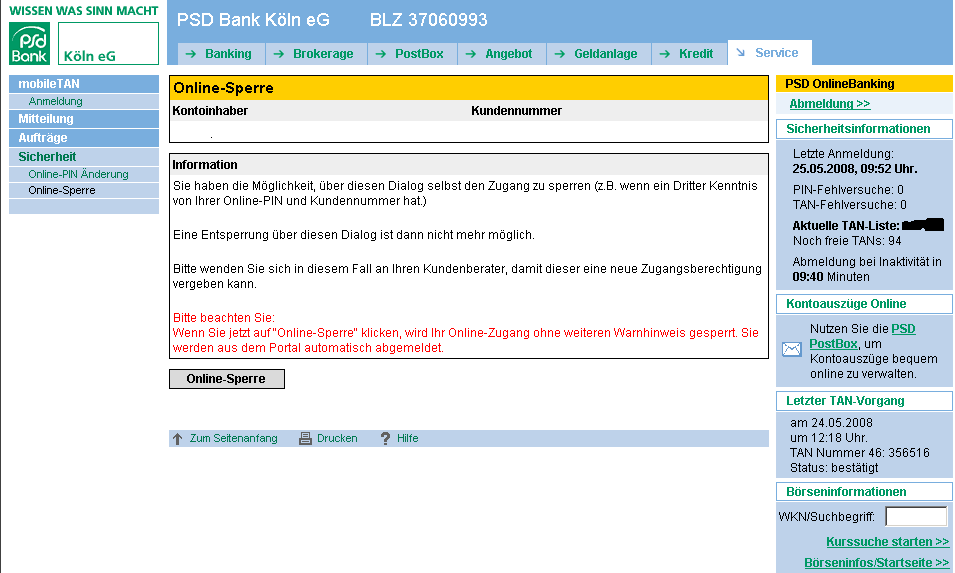The image size is (955, 573).
Task: Switch to the PostBox tab
Action: point(412,54)
